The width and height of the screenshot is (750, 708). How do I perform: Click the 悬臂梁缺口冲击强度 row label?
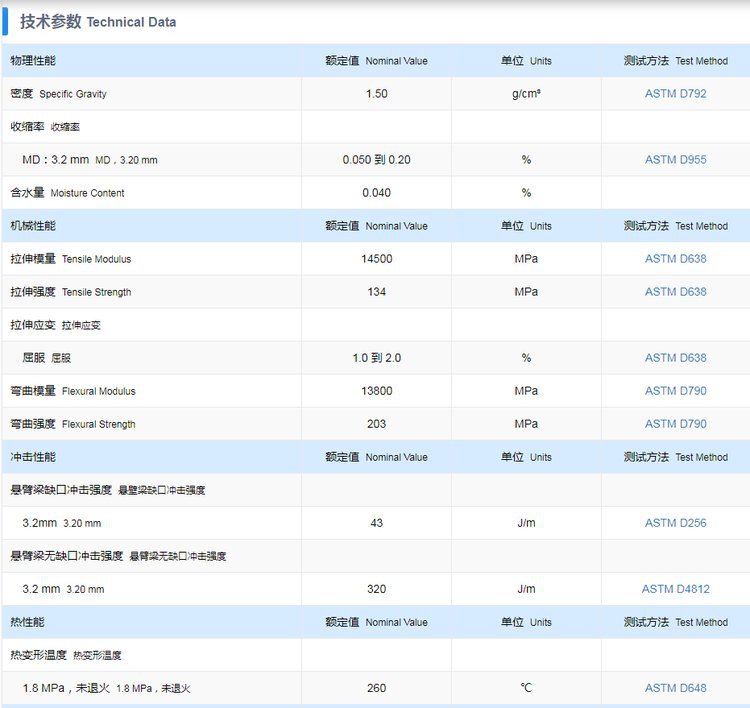click(108, 490)
